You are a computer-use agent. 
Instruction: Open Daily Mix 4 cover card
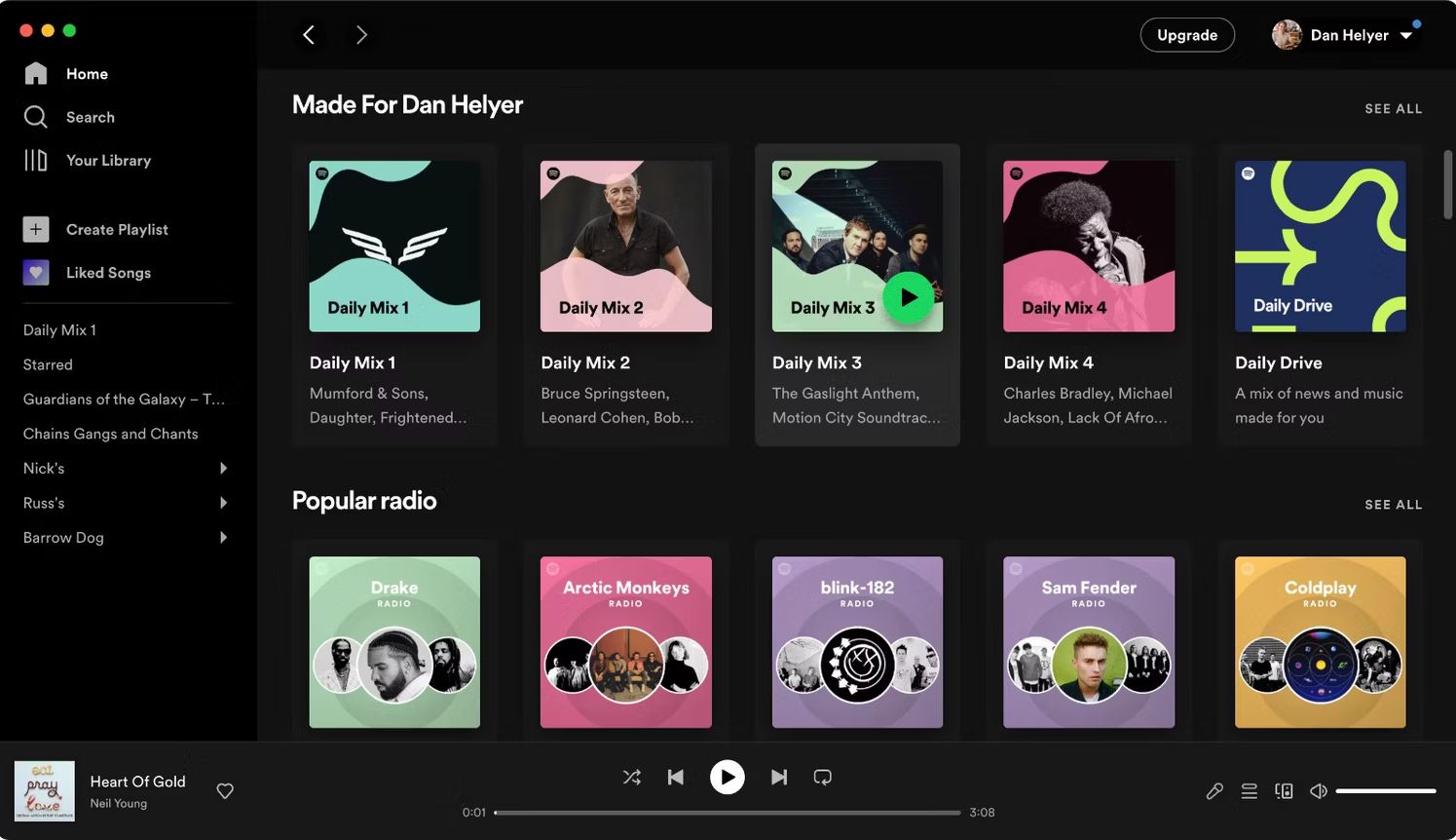tap(1089, 247)
